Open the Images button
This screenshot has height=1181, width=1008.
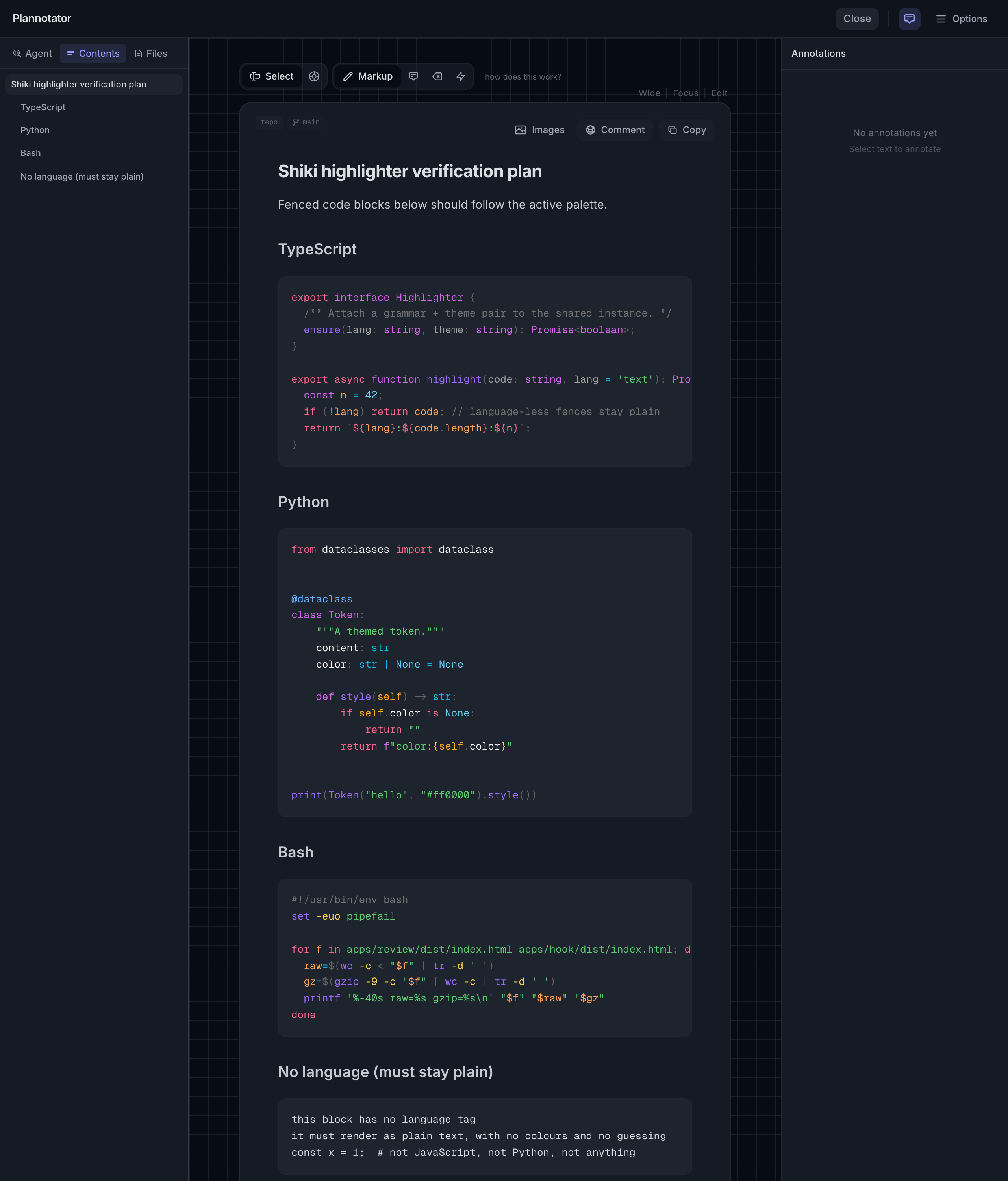(x=539, y=130)
